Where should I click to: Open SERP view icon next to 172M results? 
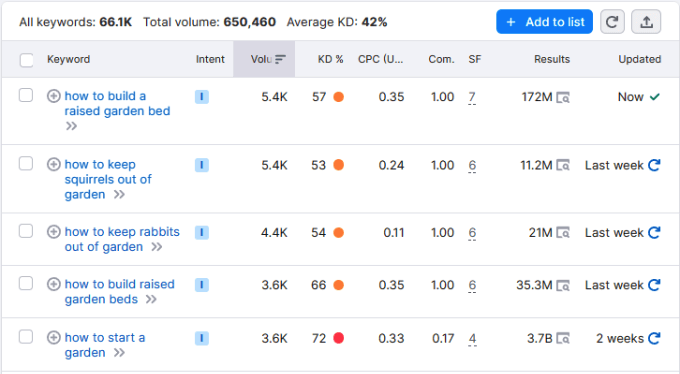coord(563,98)
